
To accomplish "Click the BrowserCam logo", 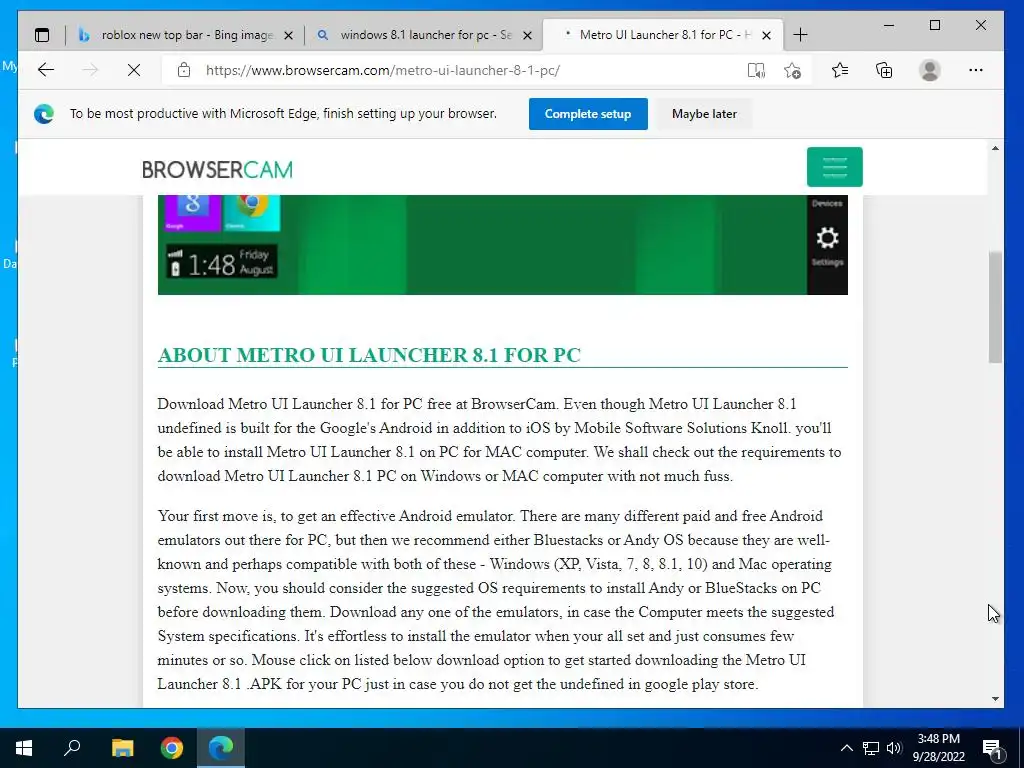I will coord(217,170).
